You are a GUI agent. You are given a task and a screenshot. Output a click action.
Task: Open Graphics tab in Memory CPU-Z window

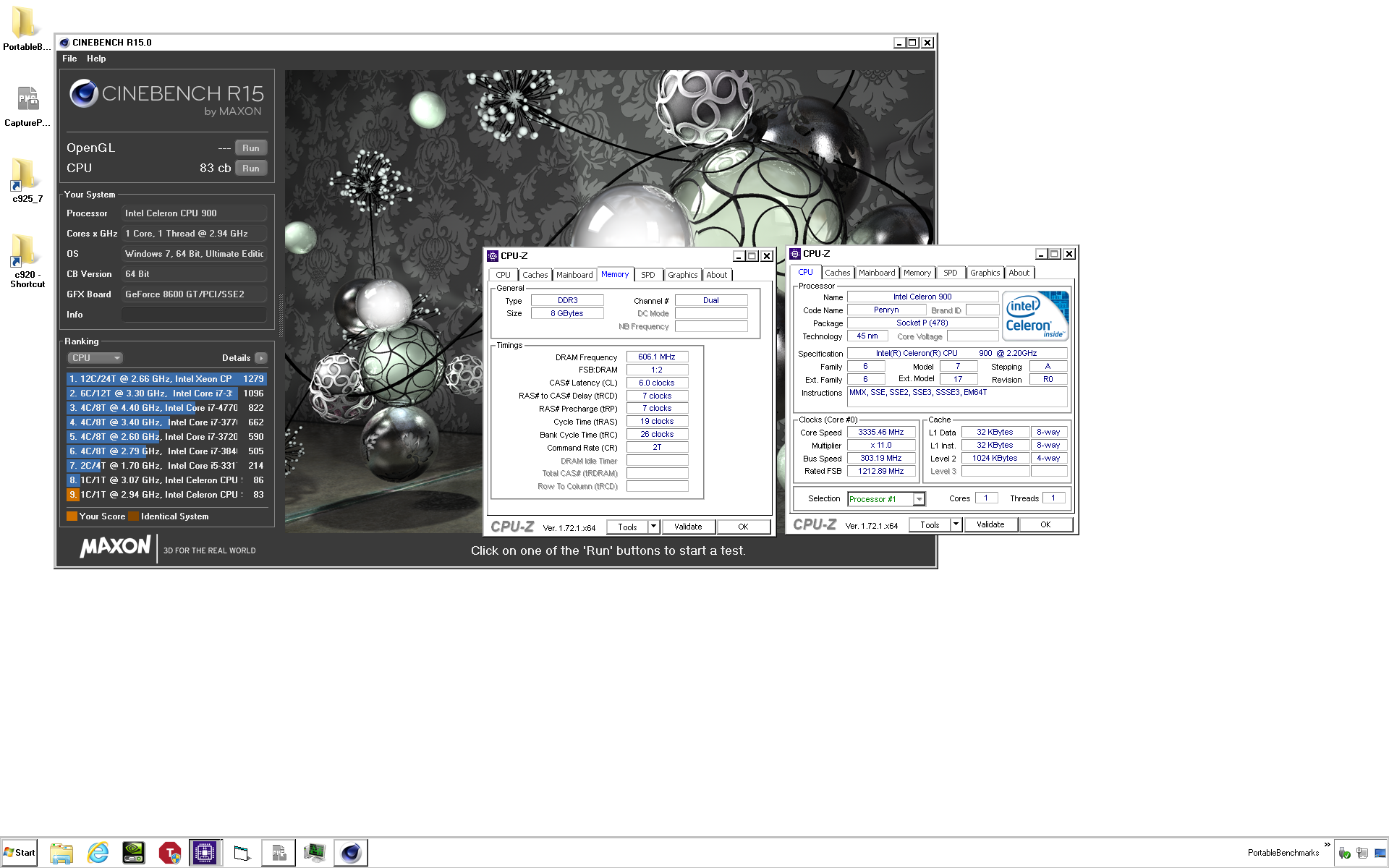click(683, 275)
